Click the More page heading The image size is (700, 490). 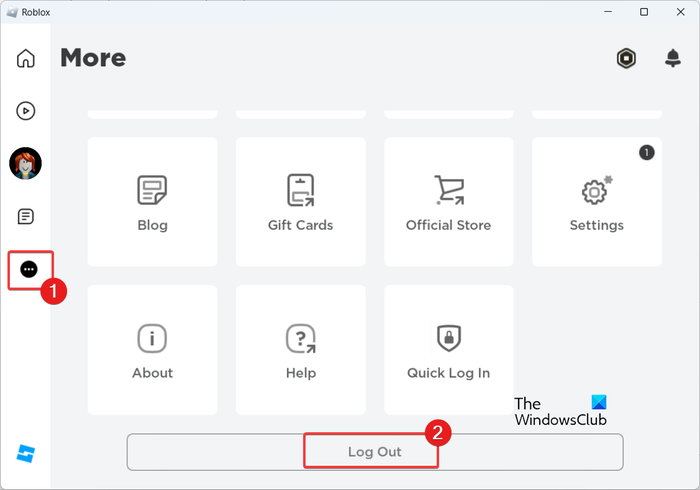(93, 58)
